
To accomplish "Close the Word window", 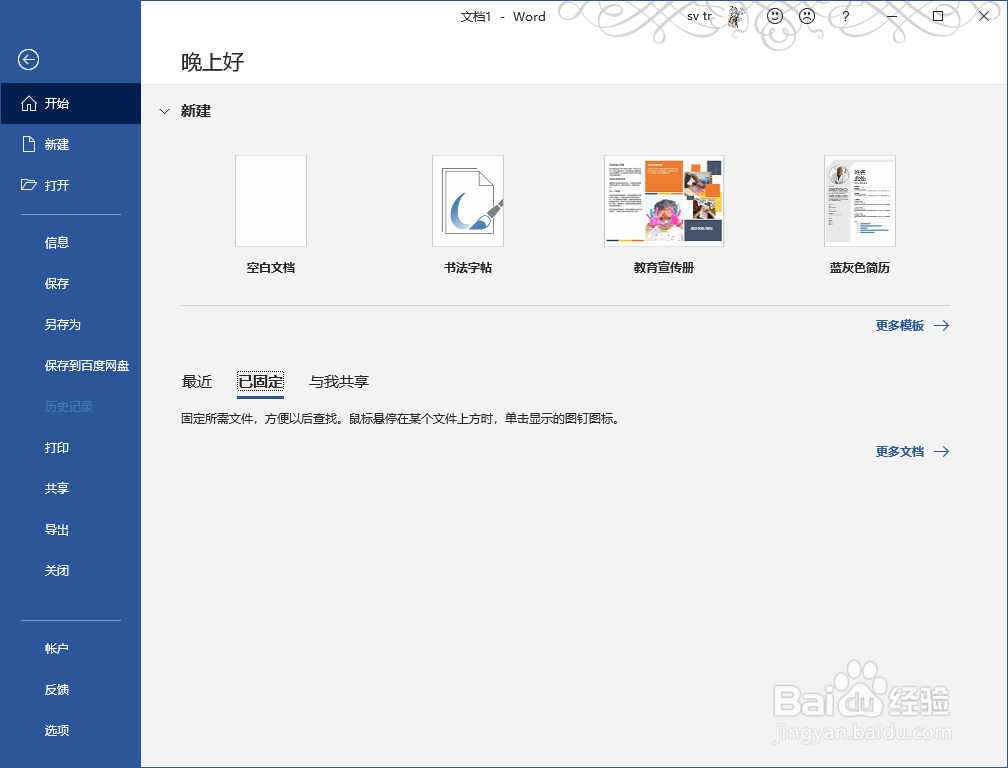I will (984, 17).
